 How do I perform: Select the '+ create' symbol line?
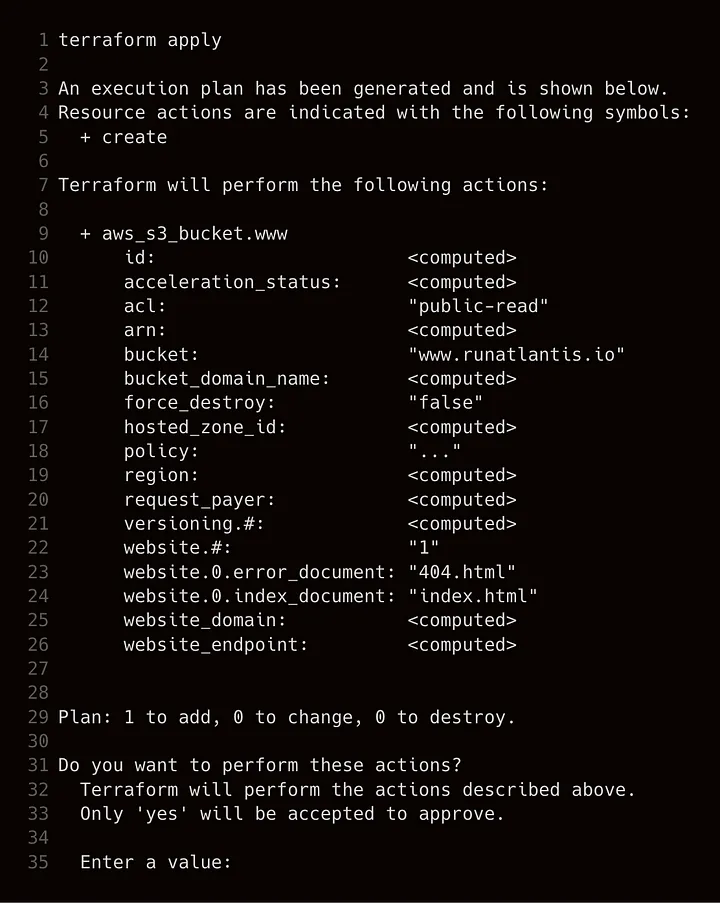123,137
